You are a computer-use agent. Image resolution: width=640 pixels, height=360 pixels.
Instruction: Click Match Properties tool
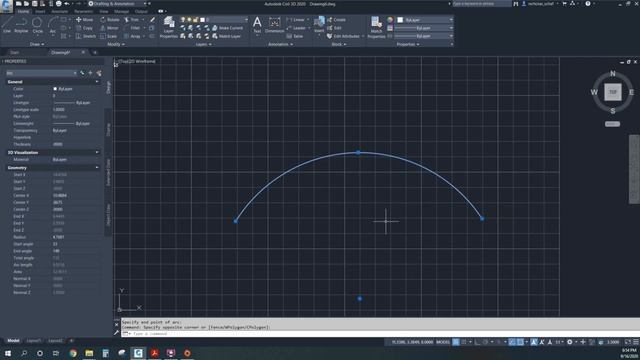(x=376, y=27)
